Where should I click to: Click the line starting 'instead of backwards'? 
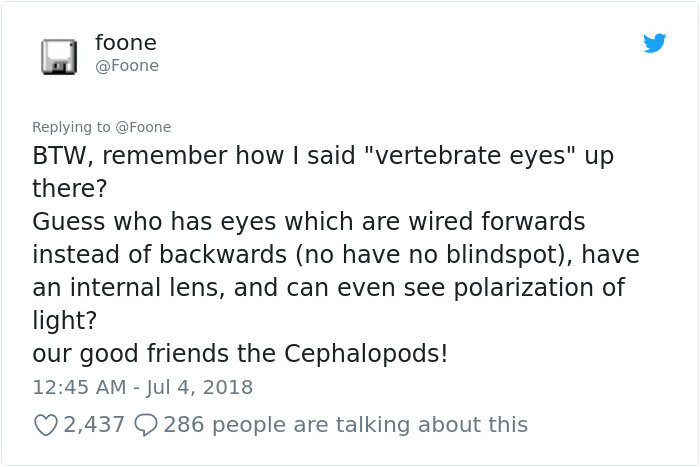click(x=336, y=254)
